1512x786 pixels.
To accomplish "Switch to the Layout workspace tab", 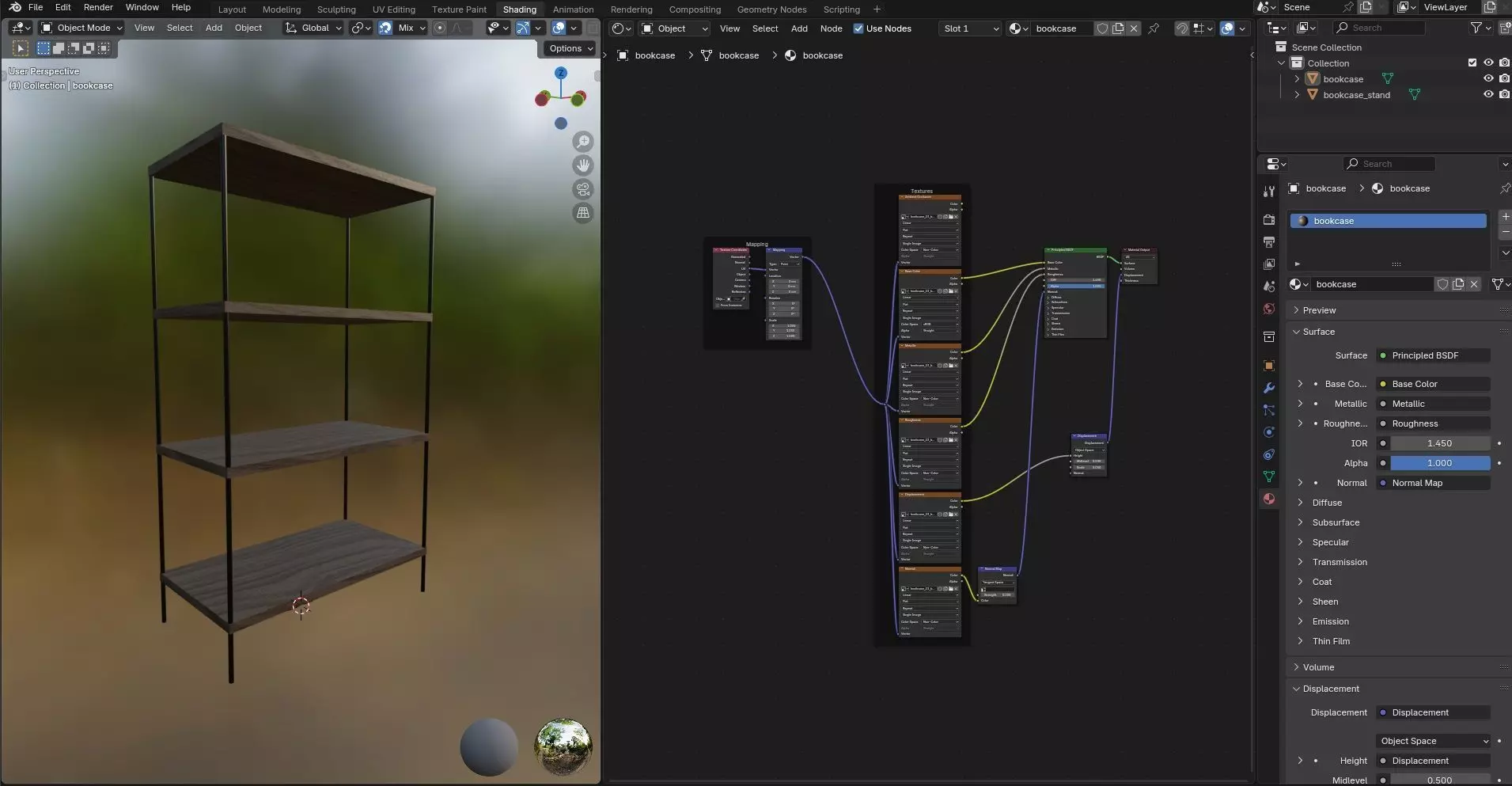I will pyautogui.click(x=232, y=9).
